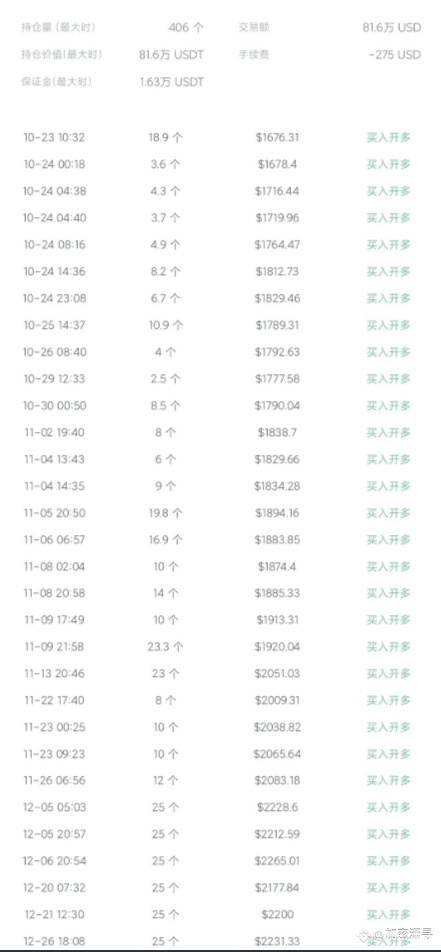Click the $2083.18 price entry
Image resolution: width=441 pixels, height=952 pixels.
(x=277, y=781)
